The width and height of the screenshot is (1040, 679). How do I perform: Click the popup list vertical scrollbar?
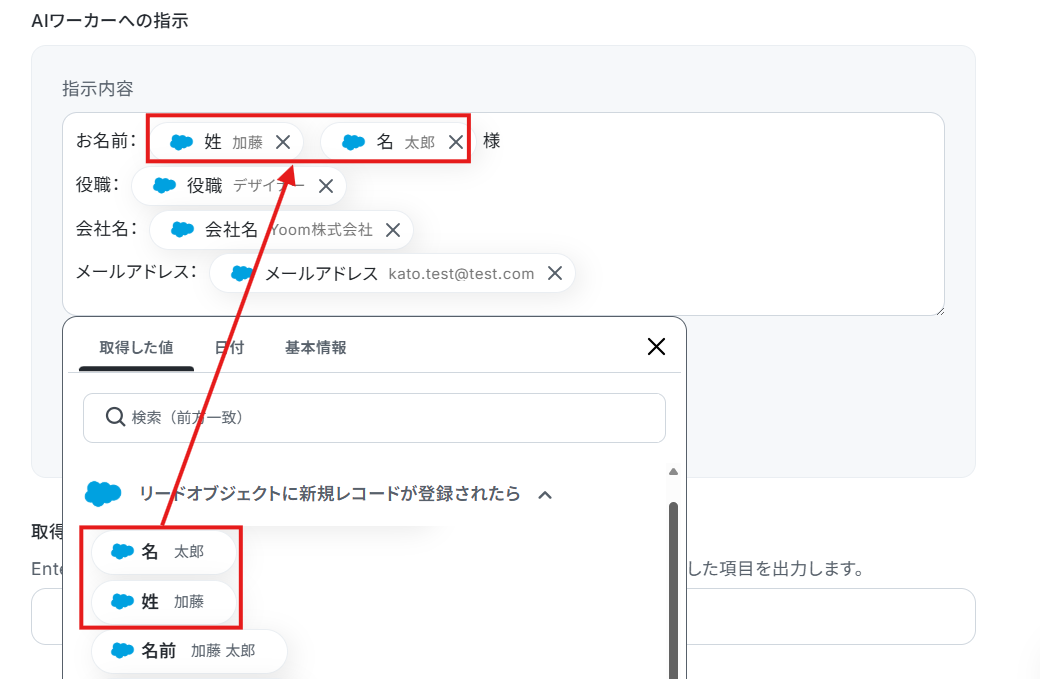(673, 590)
